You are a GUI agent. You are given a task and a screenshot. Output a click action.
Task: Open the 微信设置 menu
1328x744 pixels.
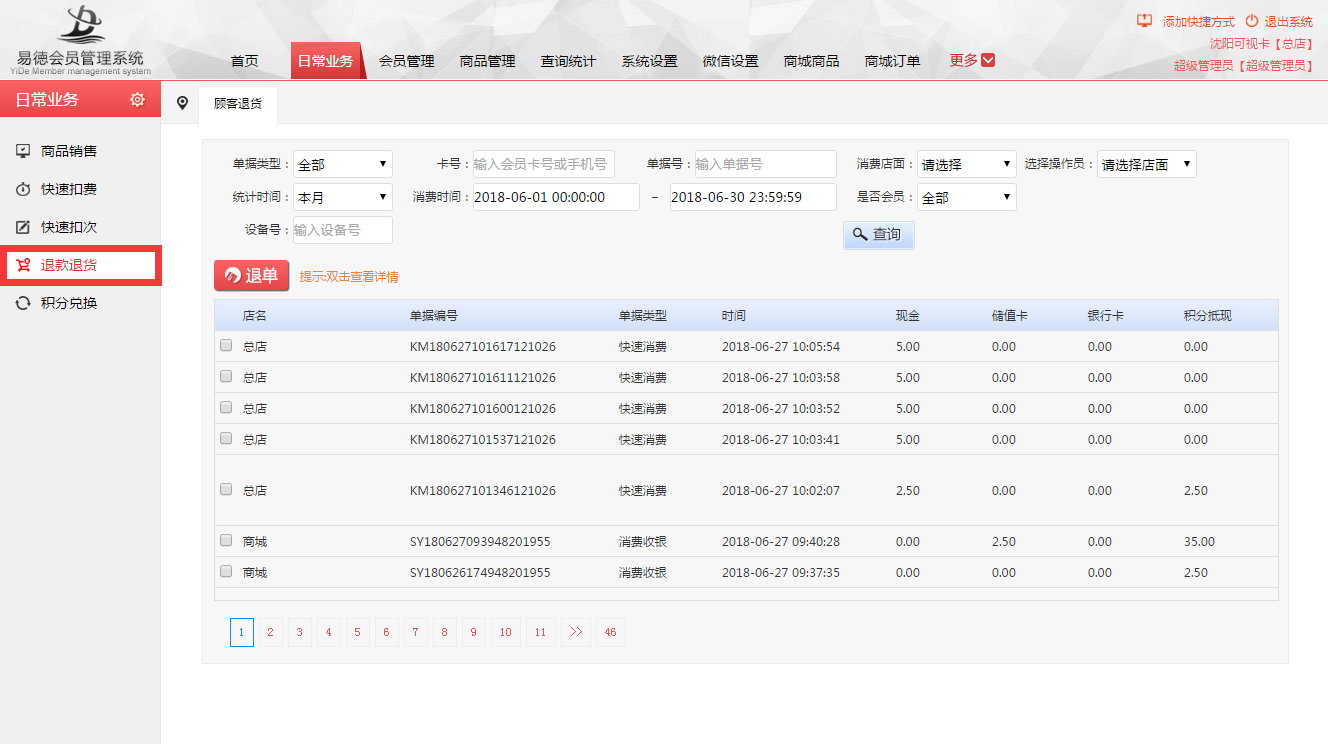click(x=731, y=61)
